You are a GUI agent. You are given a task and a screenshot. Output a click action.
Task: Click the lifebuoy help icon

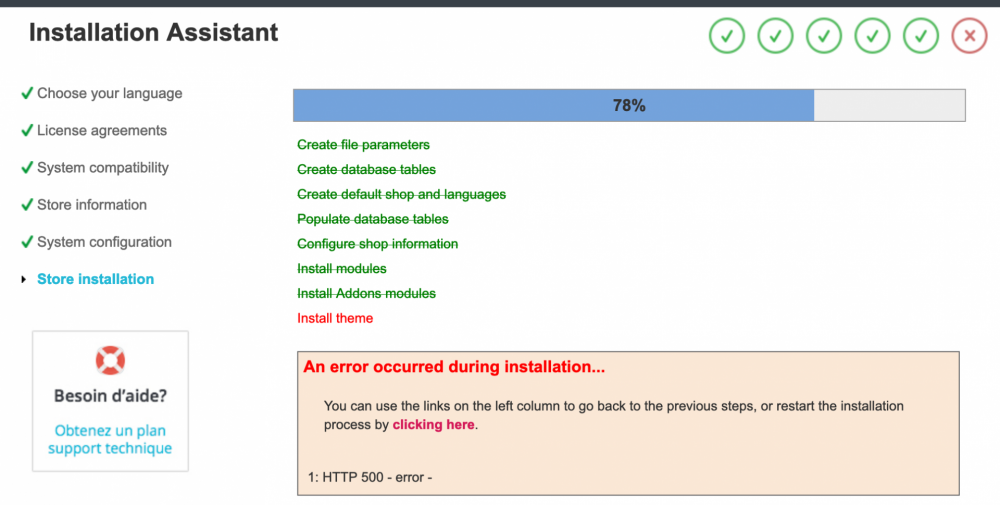click(x=110, y=360)
